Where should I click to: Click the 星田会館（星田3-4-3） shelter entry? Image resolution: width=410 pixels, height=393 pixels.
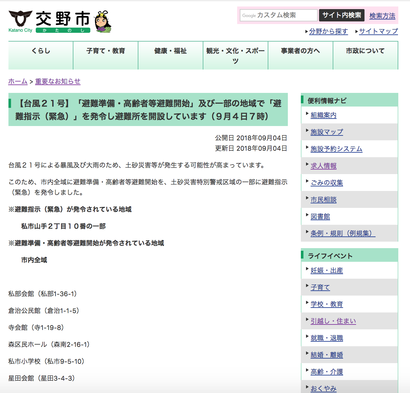pos(42,378)
